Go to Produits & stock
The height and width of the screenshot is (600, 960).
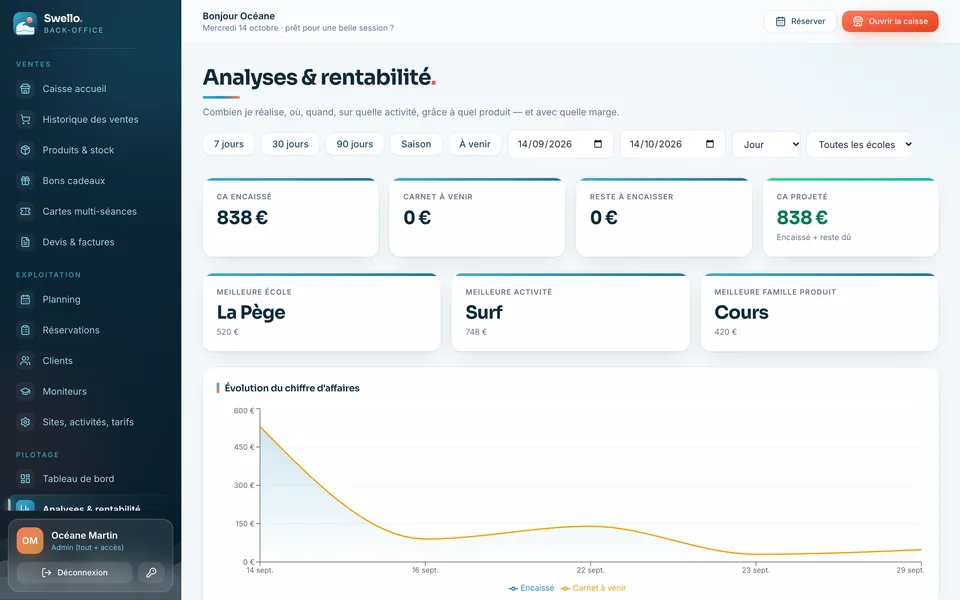click(x=91, y=150)
